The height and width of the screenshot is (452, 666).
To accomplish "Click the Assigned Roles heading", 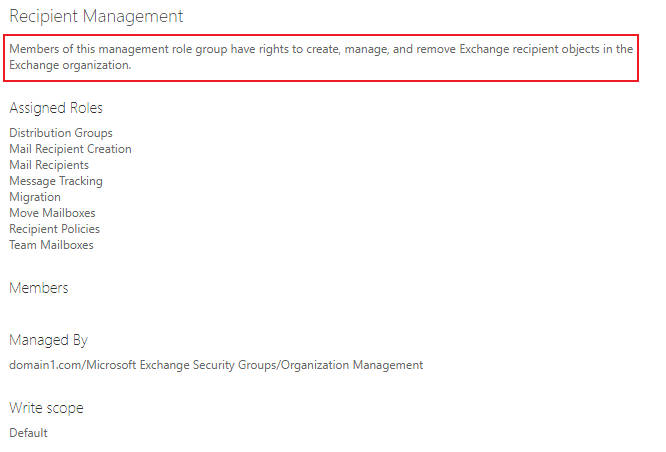I will point(56,108).
